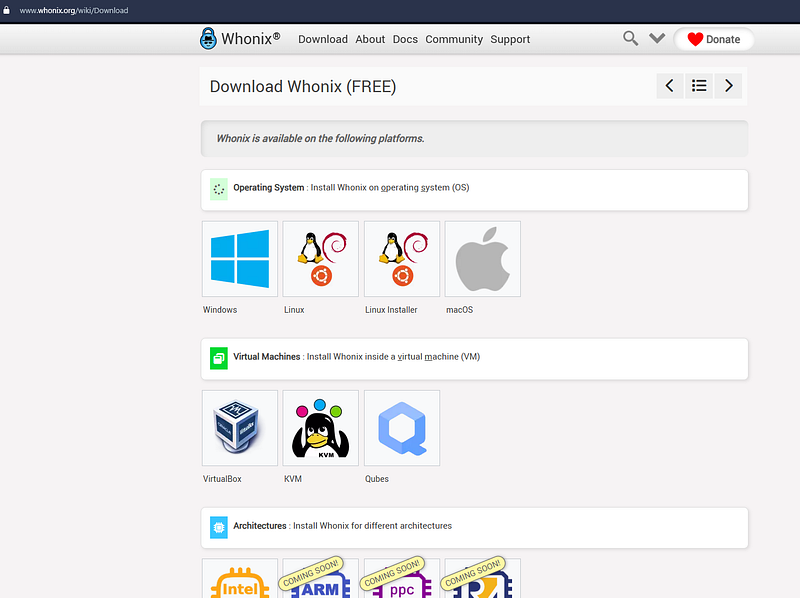Open the table of contents list icon
Screen dimensions: 800x598
(x=699, y=86)
